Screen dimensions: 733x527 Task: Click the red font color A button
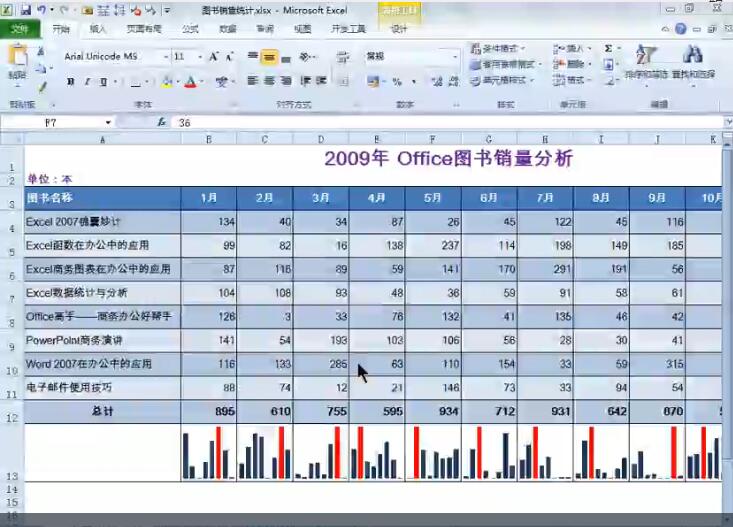click(x=190, y=82)
